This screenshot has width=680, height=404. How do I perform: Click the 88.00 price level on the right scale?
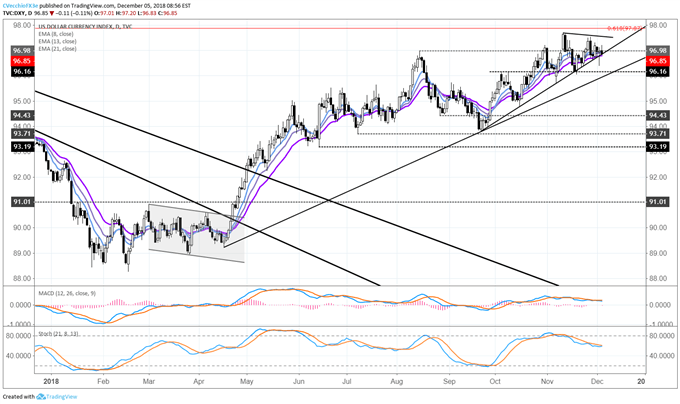pos(657,279)
